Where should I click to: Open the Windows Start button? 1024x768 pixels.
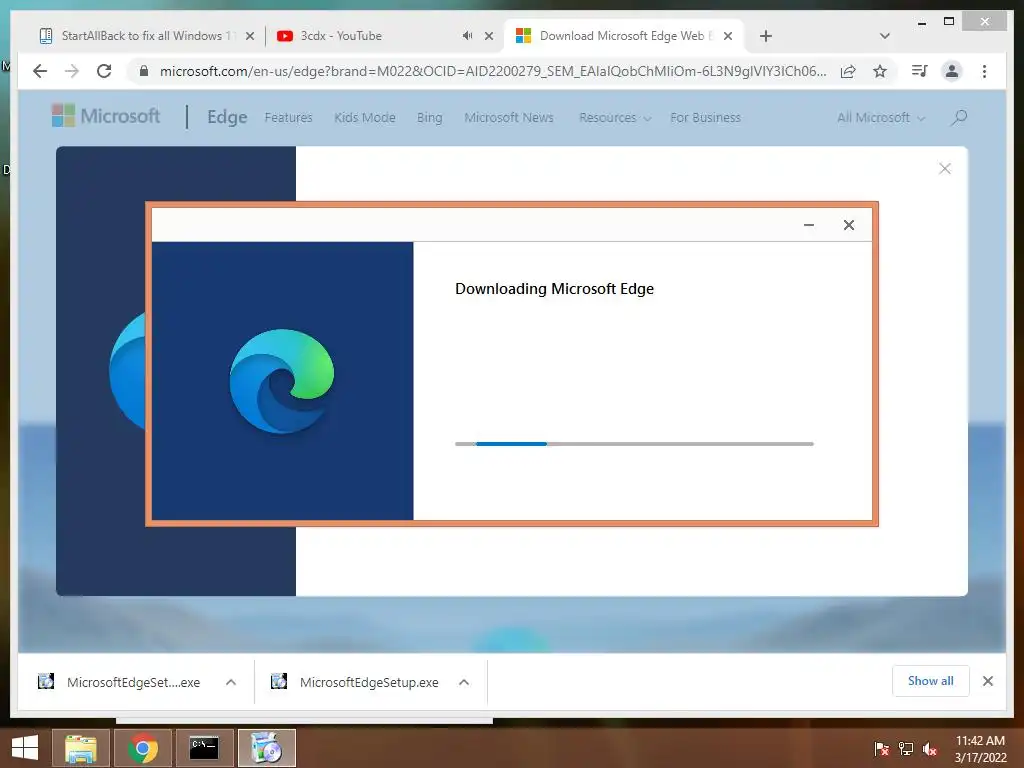(25, 748)
